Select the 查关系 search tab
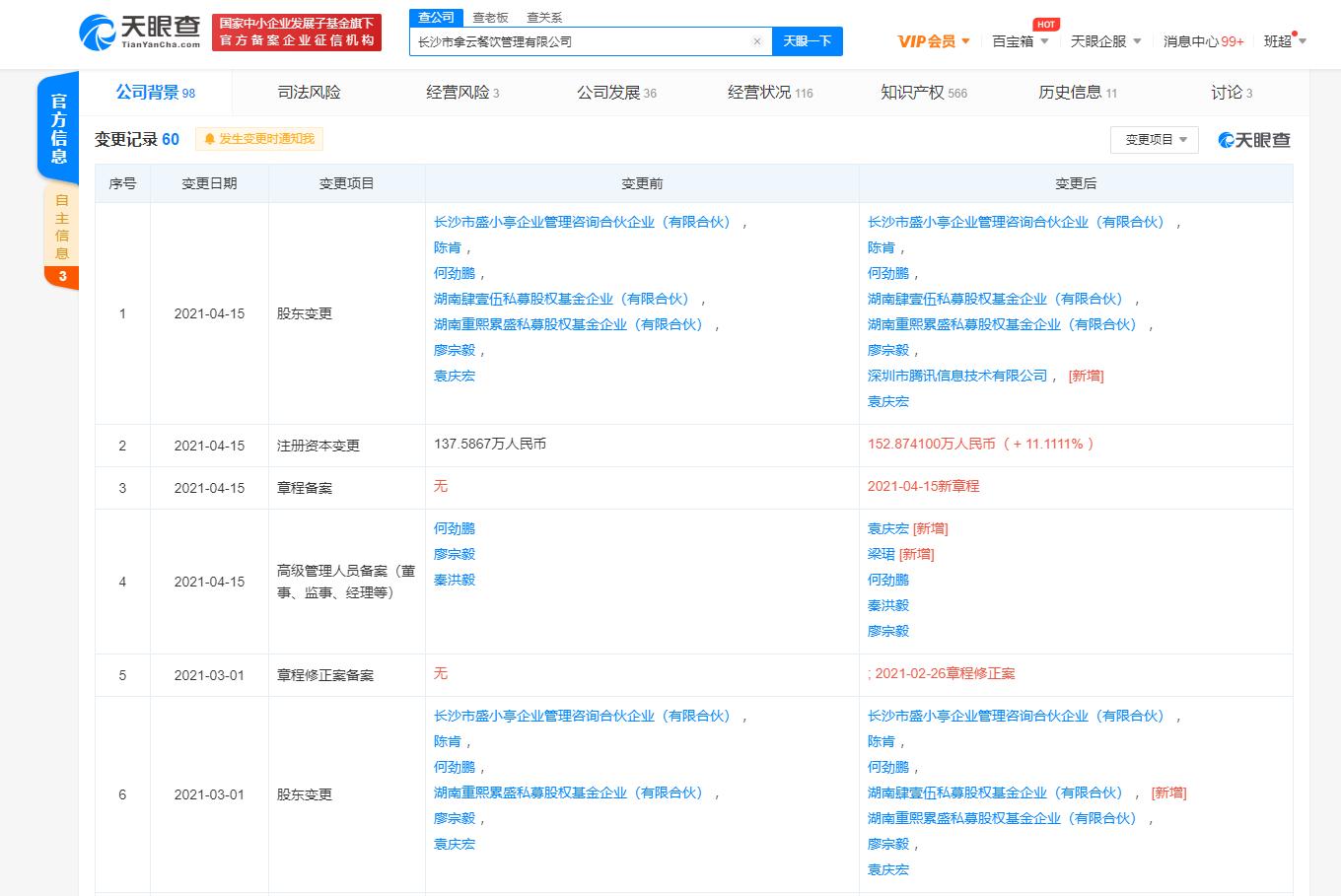The height and width of the screenshot is (896, 1341). (x=544, y=17)
